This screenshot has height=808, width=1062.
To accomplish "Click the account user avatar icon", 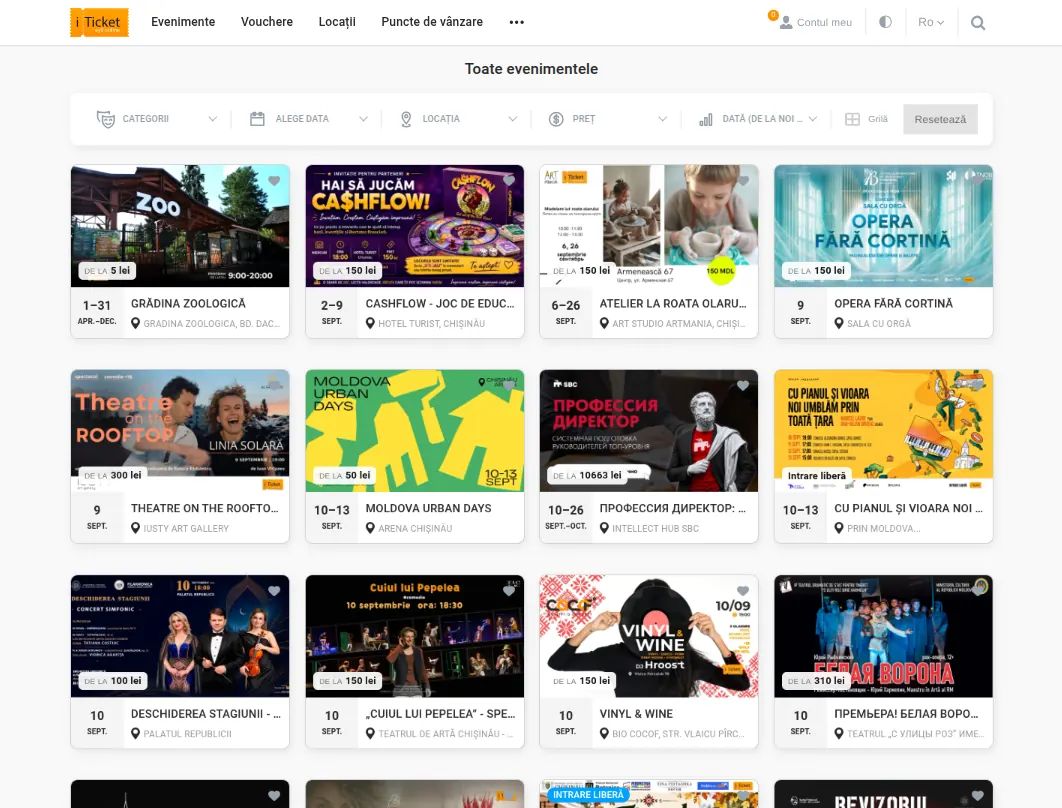I will [786, 22].
